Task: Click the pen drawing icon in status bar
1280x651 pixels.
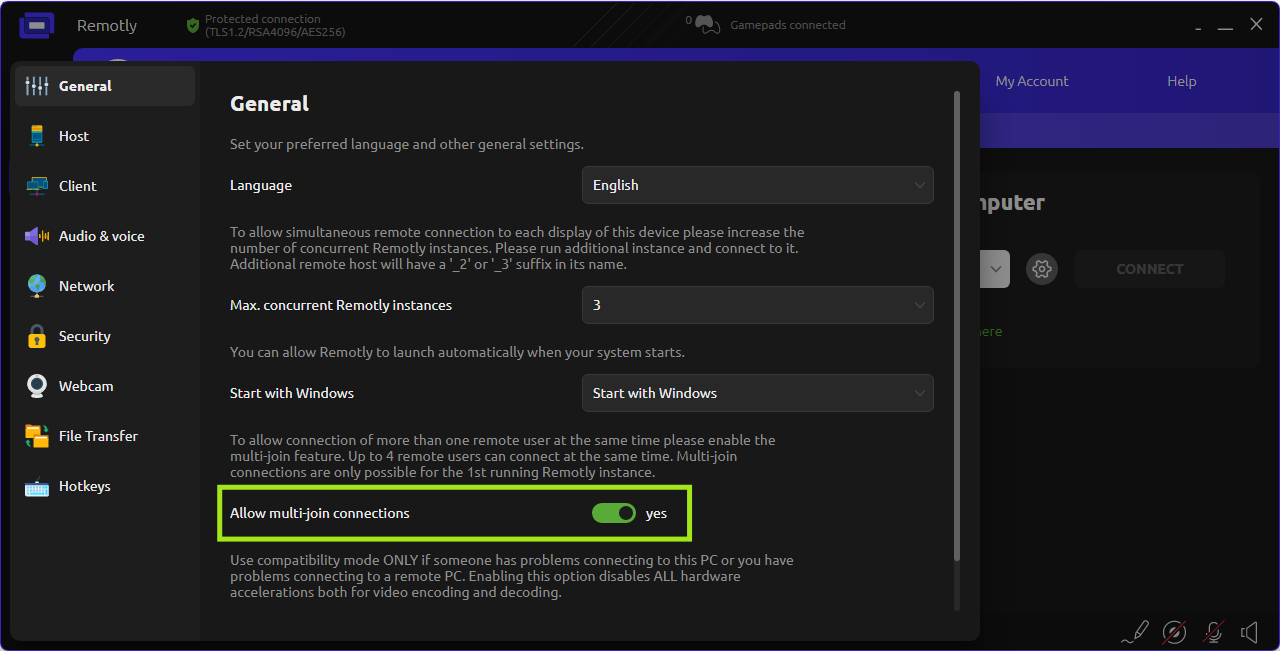Action: (x=1135, y=632)
